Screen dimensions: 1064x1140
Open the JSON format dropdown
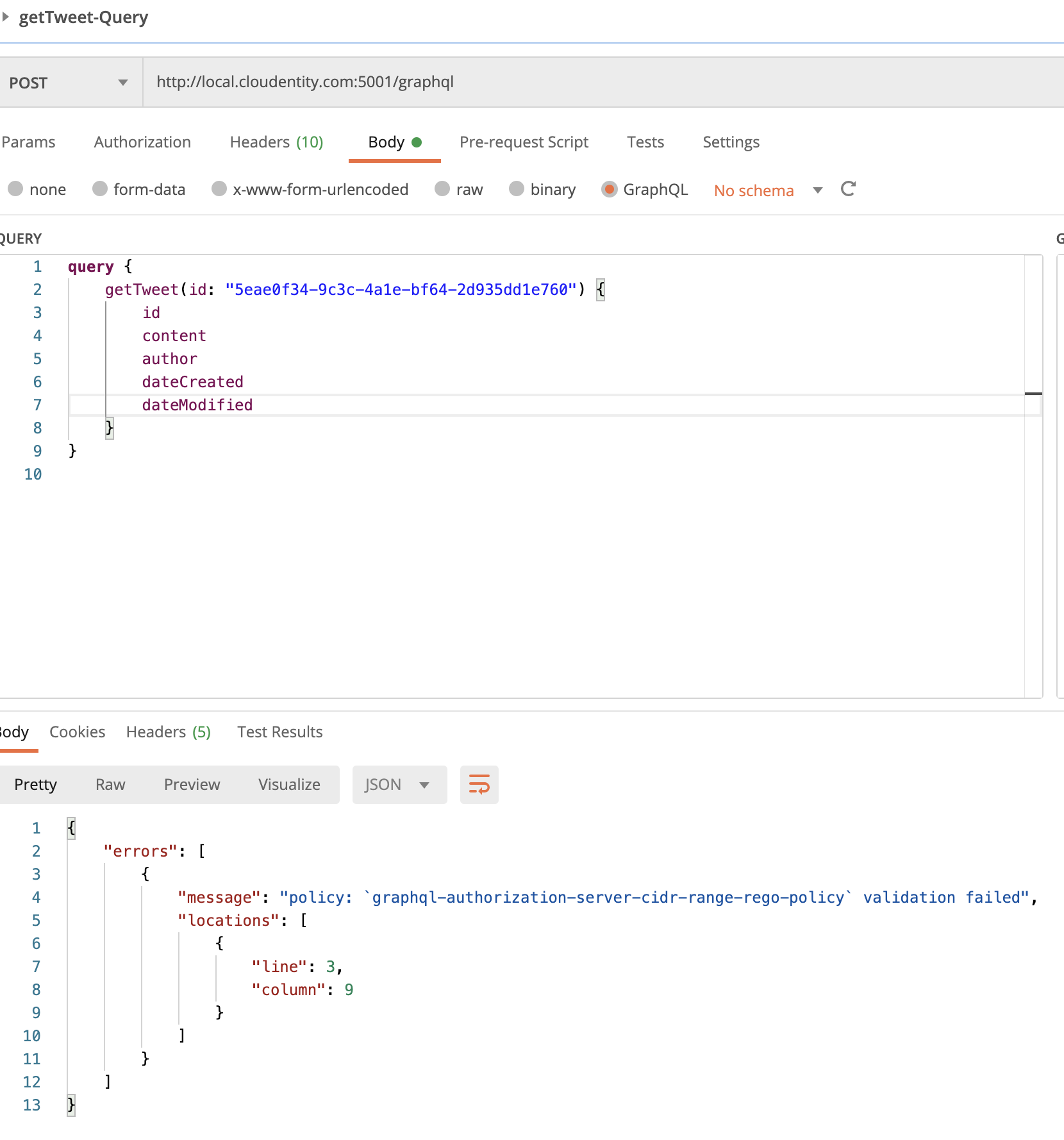[399, 784]
